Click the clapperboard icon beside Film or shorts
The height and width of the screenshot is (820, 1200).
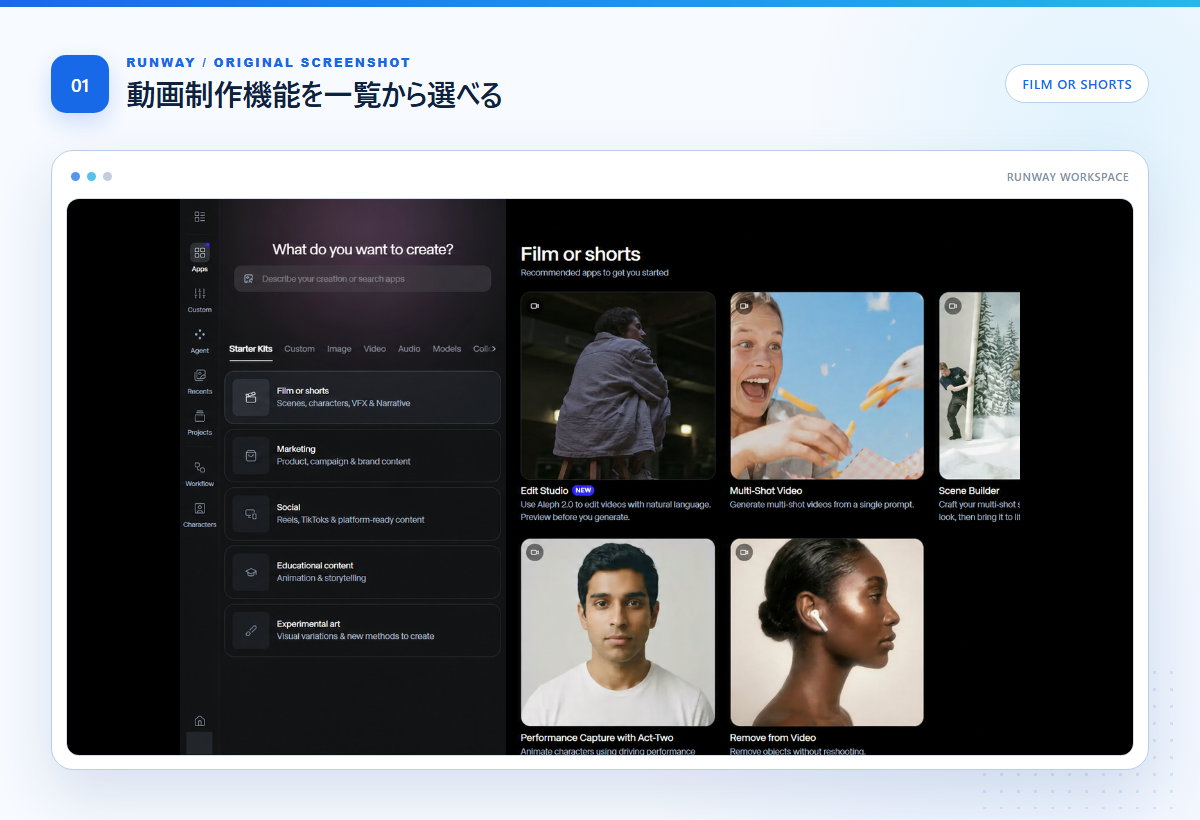click(x=251, y=397)
